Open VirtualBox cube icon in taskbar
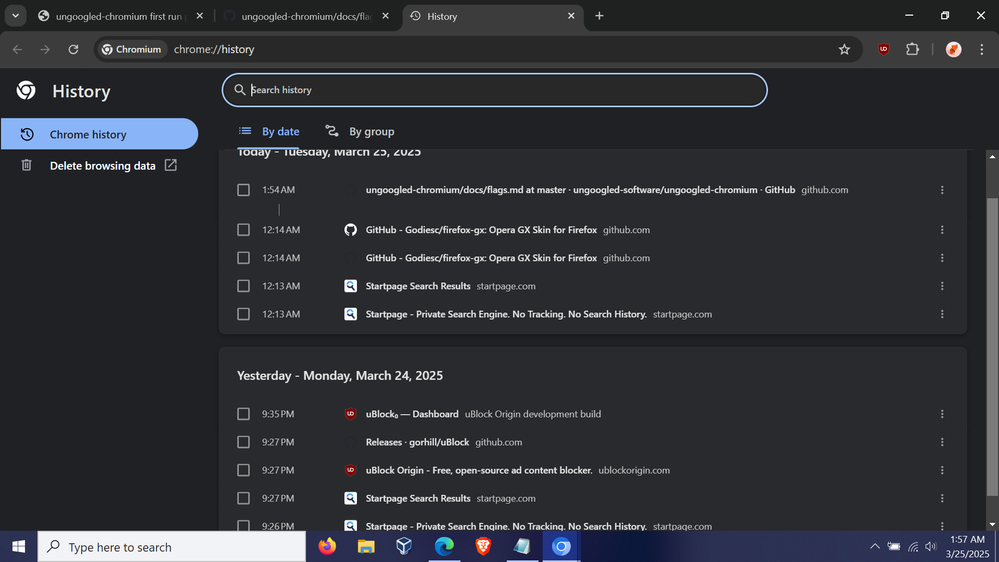 (x=404, y=547)
